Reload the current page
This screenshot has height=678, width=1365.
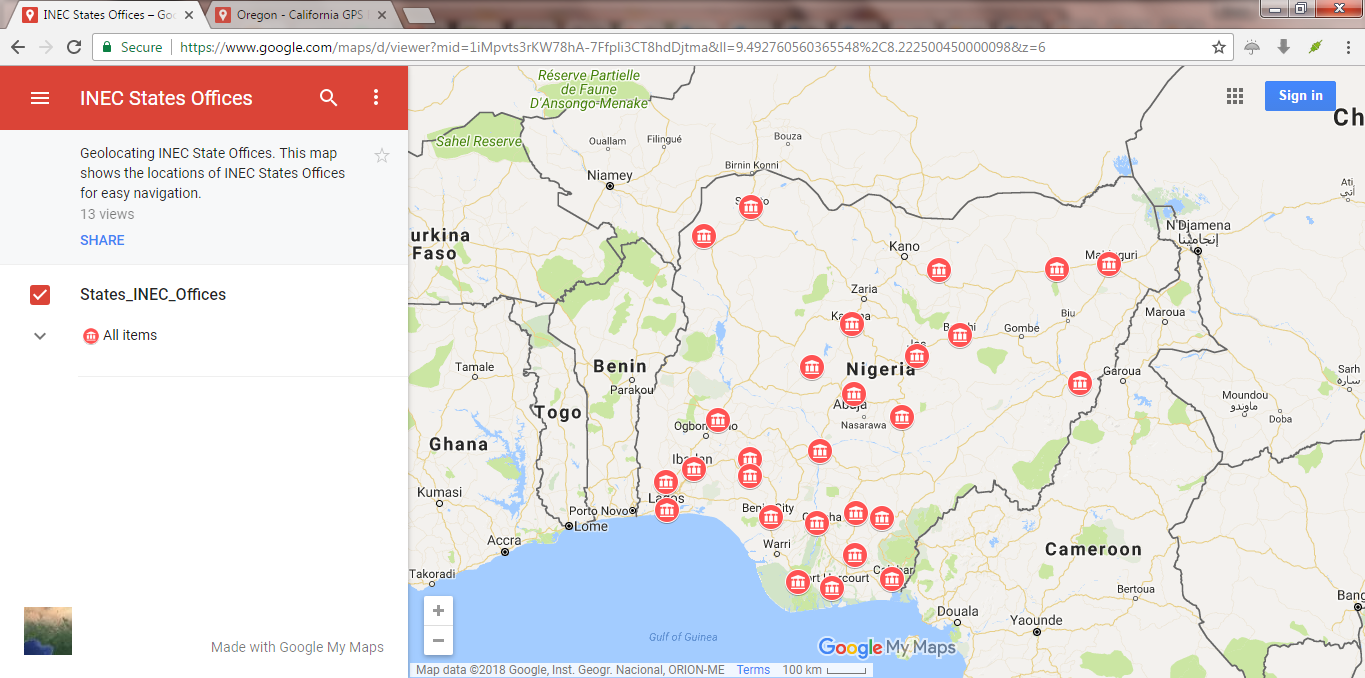point(74,47)
